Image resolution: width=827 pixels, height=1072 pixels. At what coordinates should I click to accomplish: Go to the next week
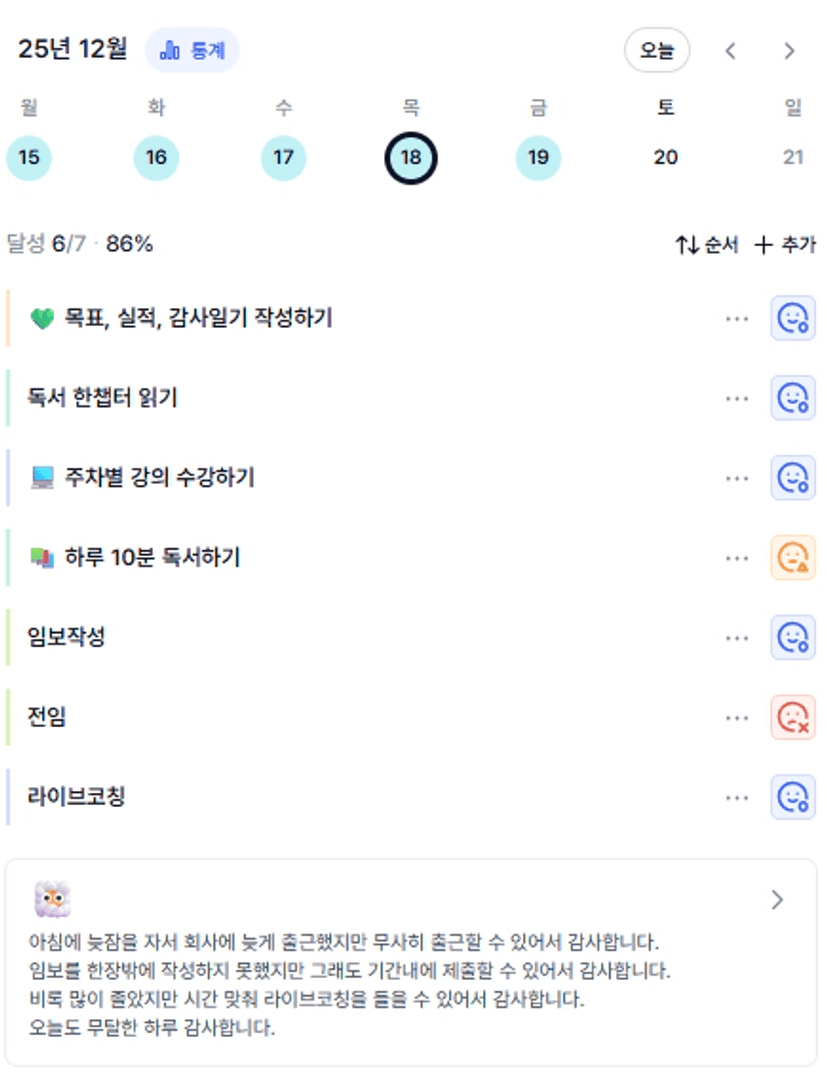click(789, 51)
